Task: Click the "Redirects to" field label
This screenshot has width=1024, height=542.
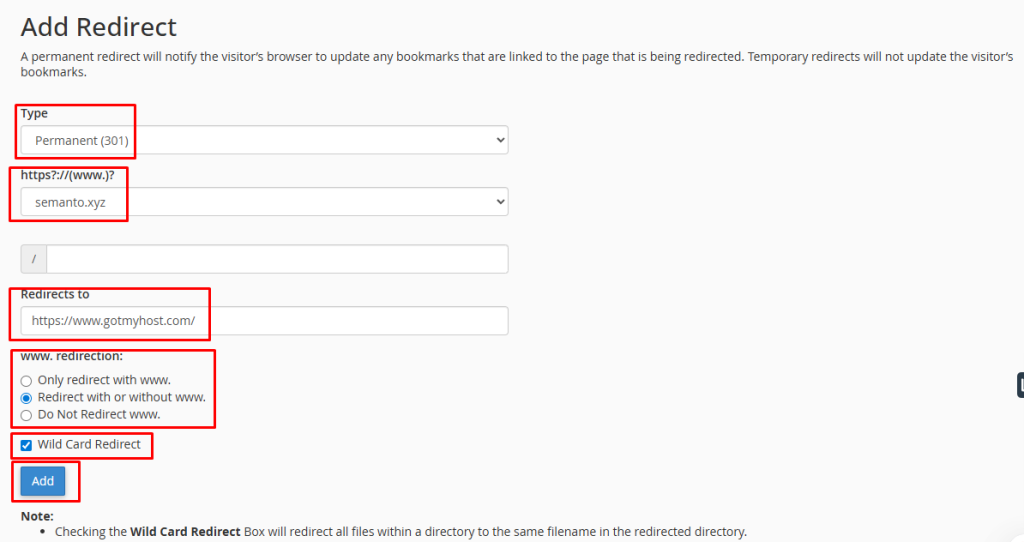Action: (55, 295)
